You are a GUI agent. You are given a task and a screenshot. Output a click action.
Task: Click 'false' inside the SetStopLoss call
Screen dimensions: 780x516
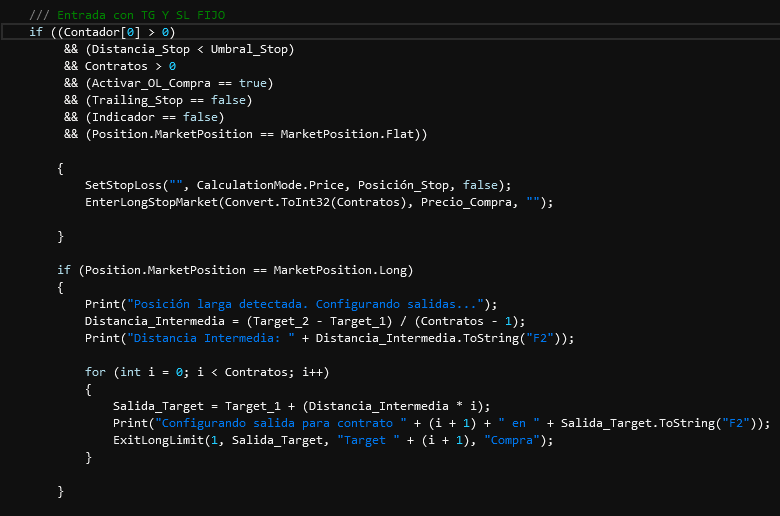coord(481,185)
